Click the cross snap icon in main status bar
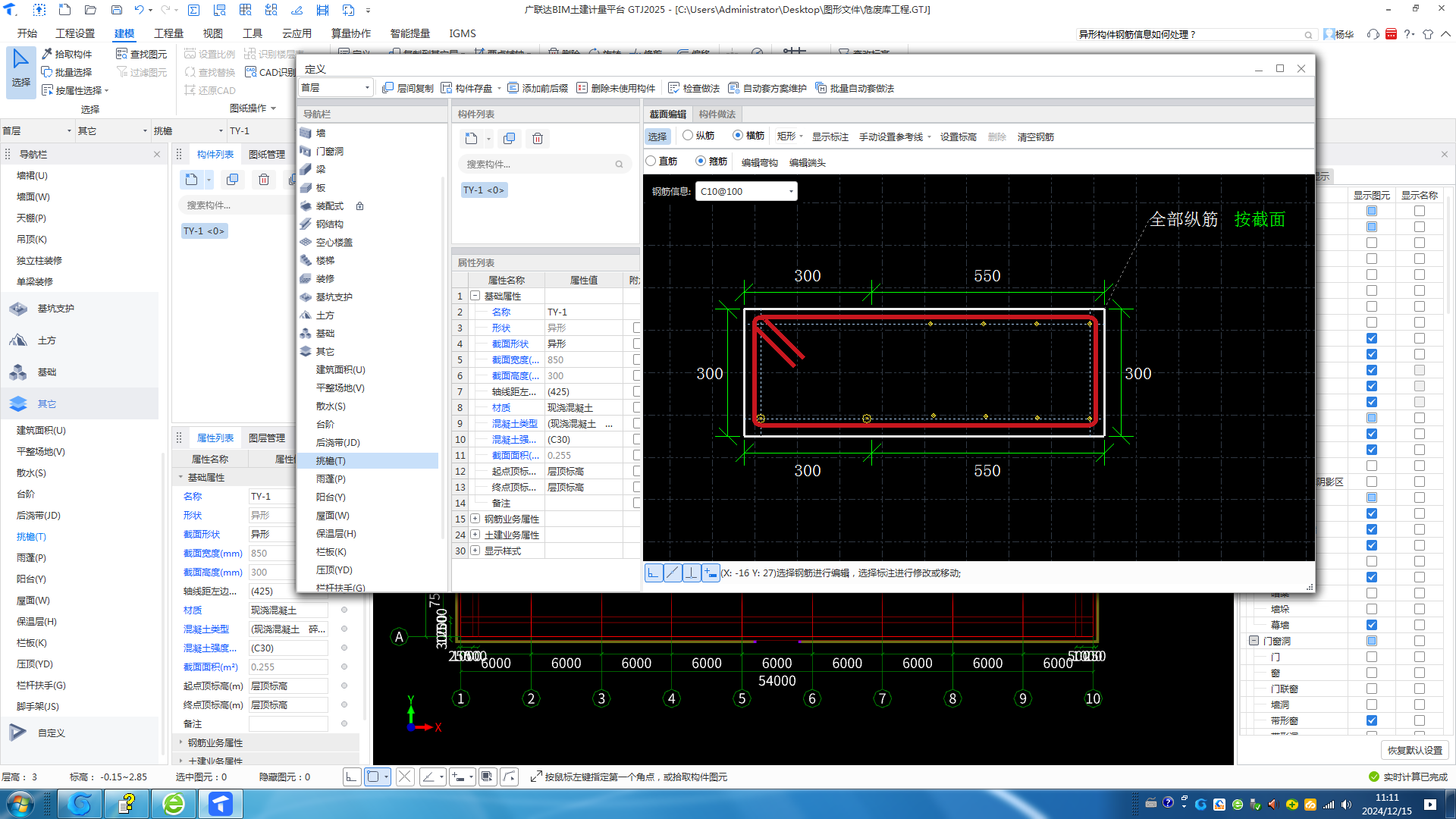 (x=405, y=777)
